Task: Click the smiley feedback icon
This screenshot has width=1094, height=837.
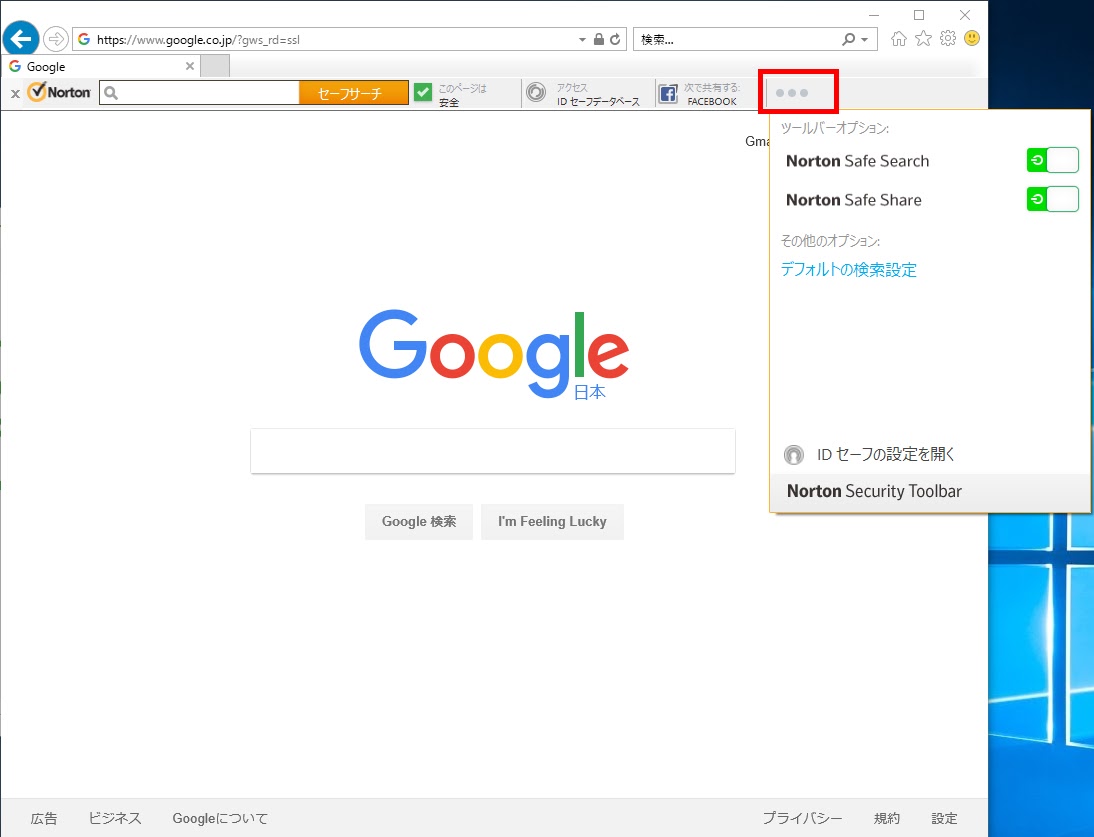Action: click(972, 38)
